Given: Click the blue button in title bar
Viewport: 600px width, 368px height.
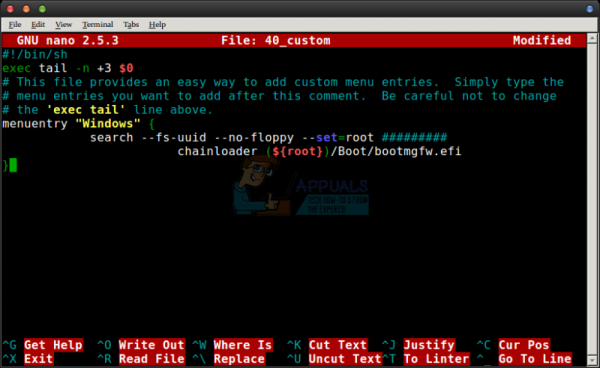Looking at the screenshot, I should click(590, 8).
